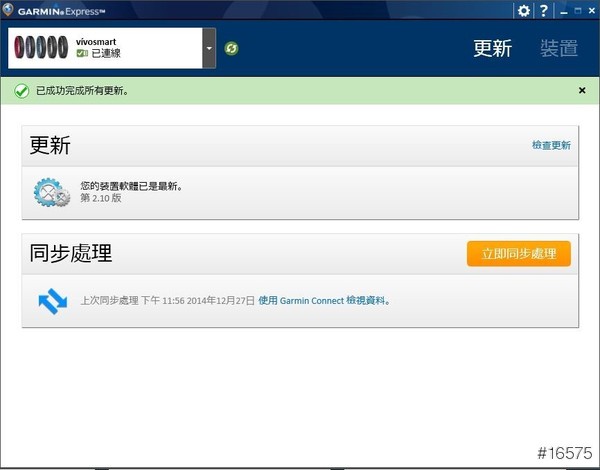Select the vivosmart device thumbnail
600x470 pixels.
[41, 47]
